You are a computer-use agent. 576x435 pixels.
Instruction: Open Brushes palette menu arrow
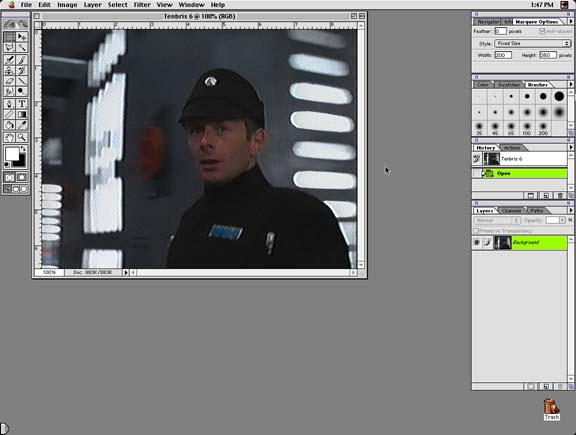tap(571, 85)
